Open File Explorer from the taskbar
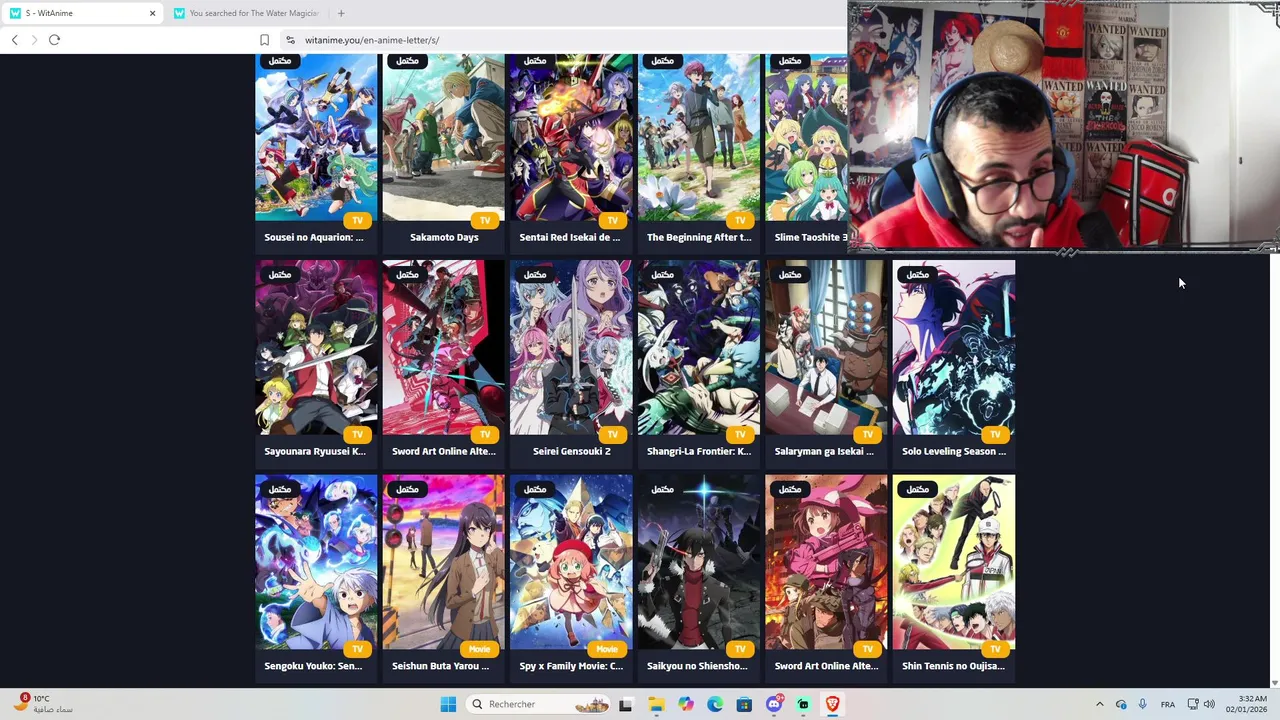The image size is (1280, 720). [656, 704]
